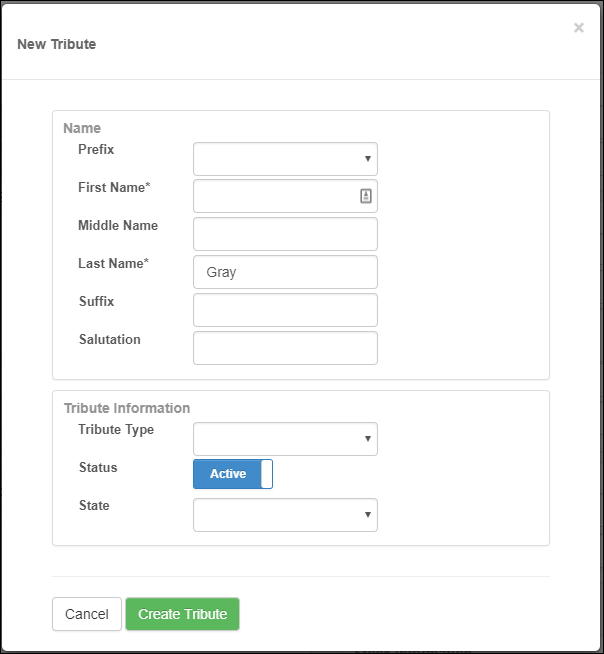This screenshot has height=654, width=604.
Task: Click the white handle of the Status switch
Action: 267,474
